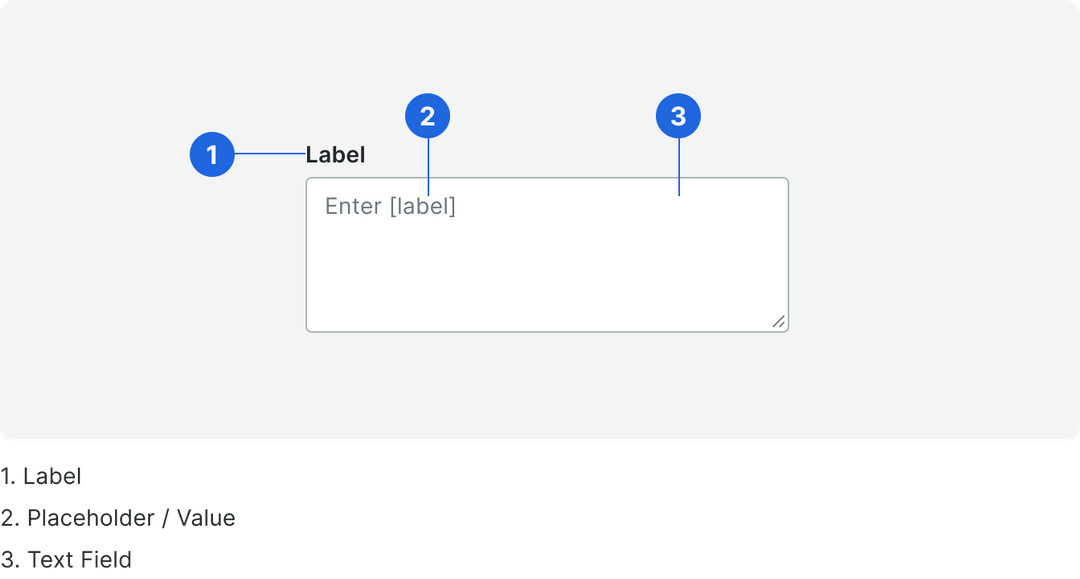Select the legend entry 3. Text Field
Viewport: 1080px width, 579px height.
pos(66,561)
